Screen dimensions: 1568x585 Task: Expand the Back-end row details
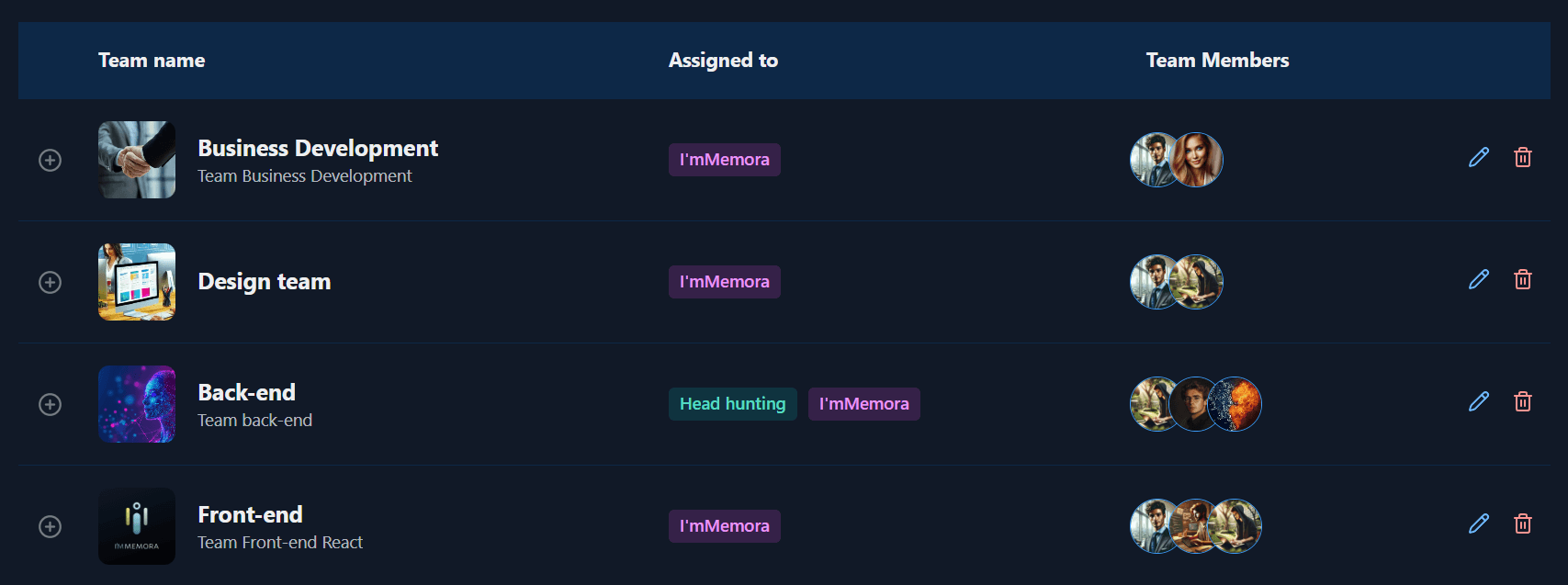[50, 404]
